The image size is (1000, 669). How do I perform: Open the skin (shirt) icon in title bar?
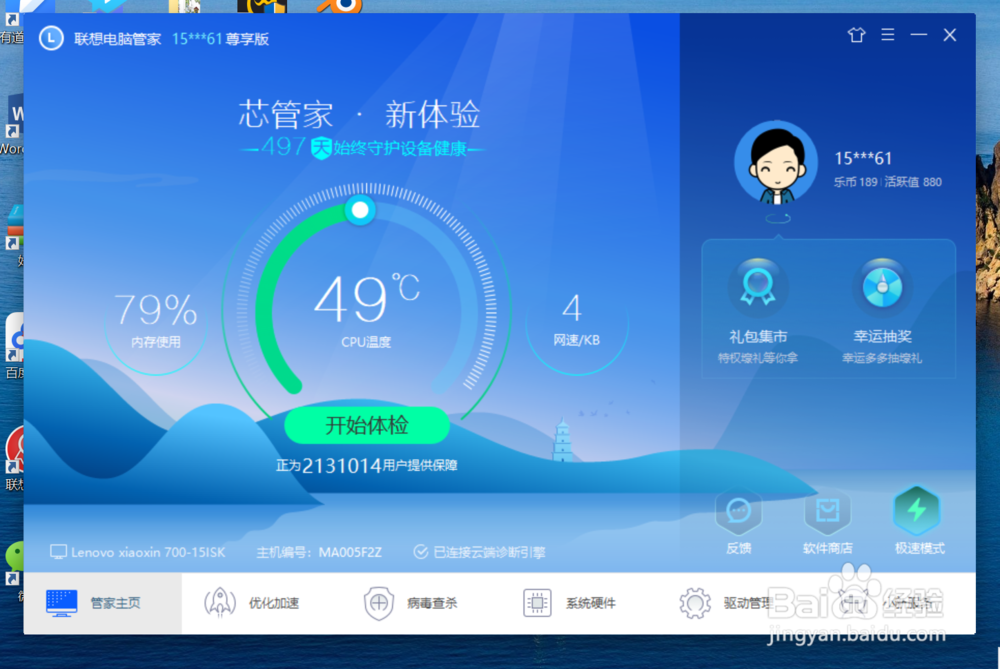[x=857, y=34]
